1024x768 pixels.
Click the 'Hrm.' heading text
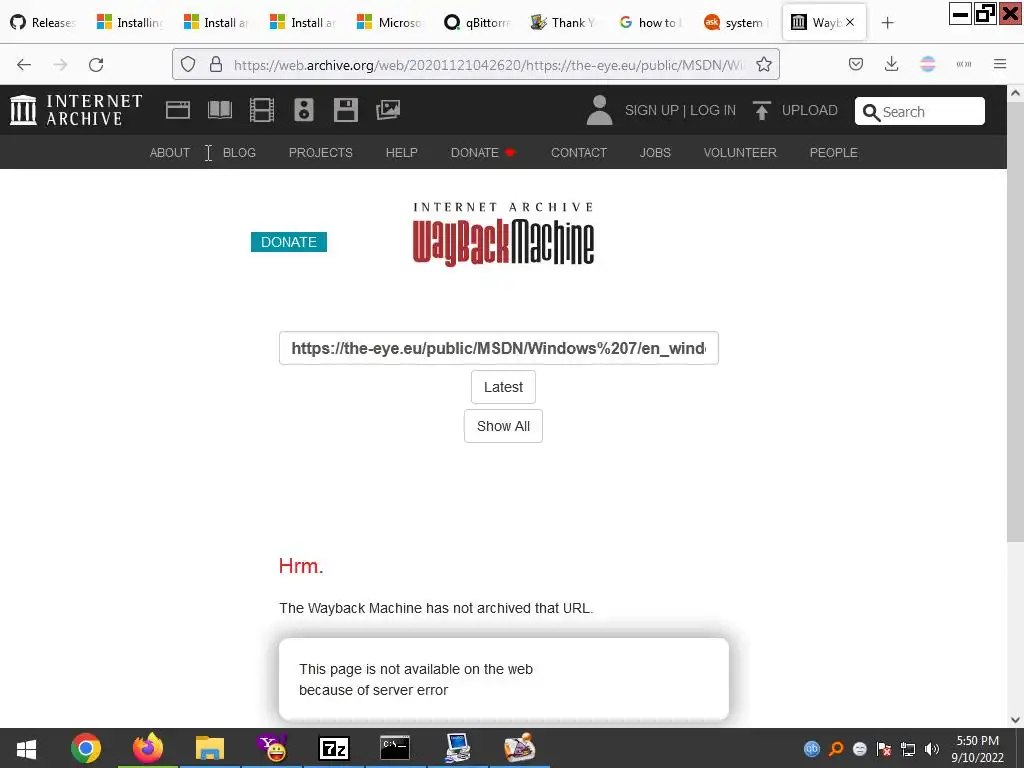tap(301, 566)
